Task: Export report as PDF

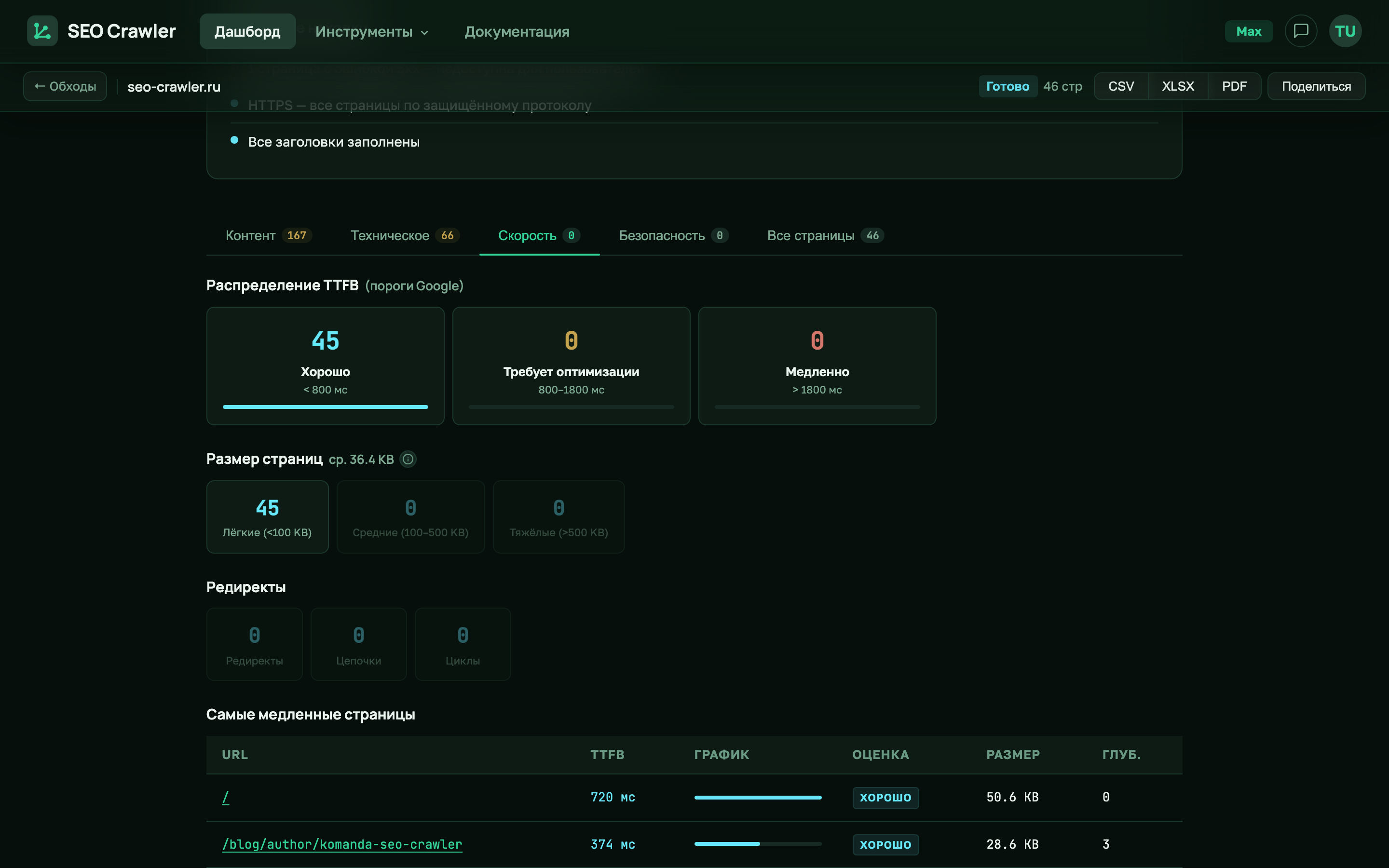Action: (x=1234, y=86)
